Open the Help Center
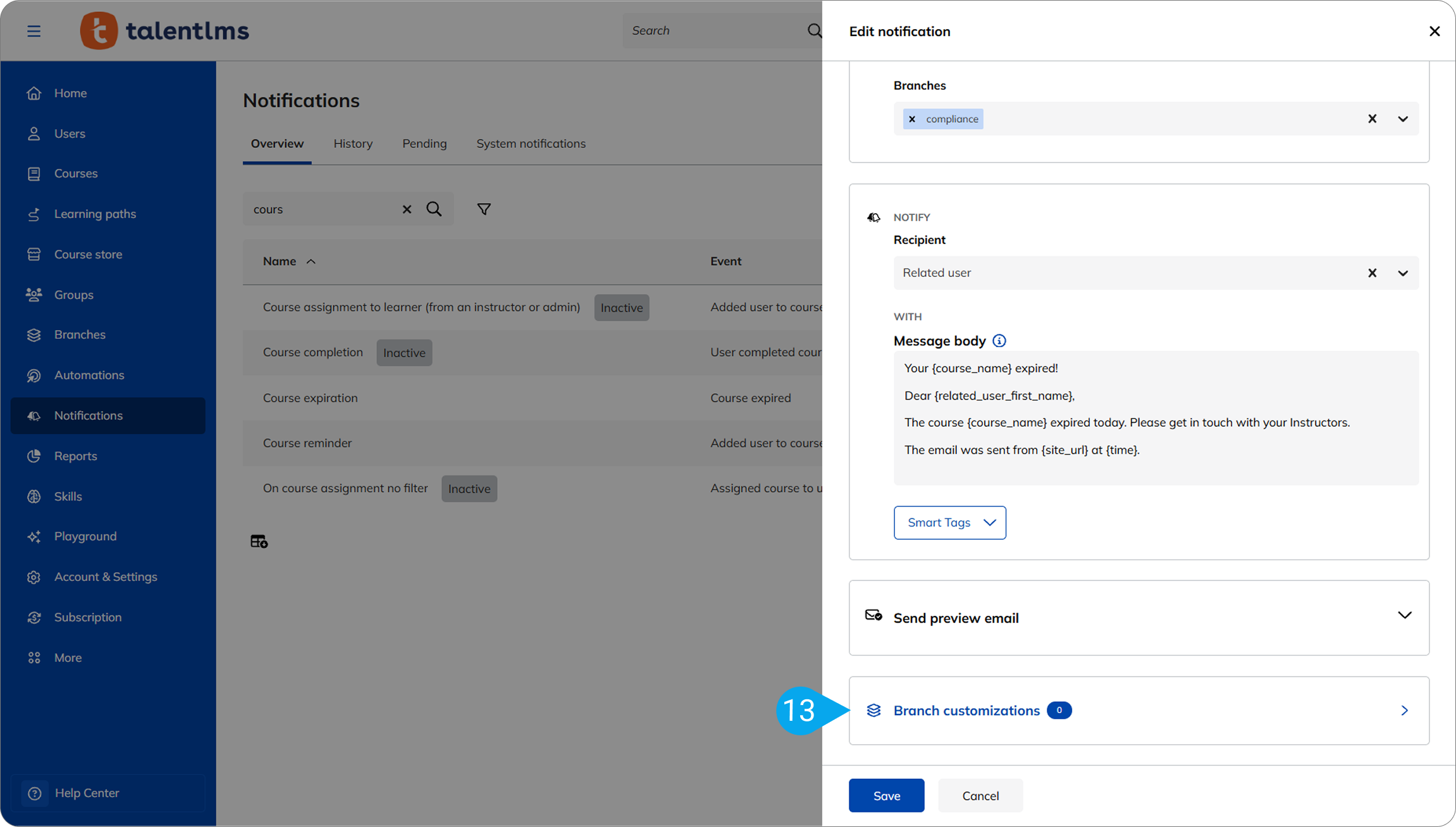This screenshot has width=1456, height=827. [108, 793]
